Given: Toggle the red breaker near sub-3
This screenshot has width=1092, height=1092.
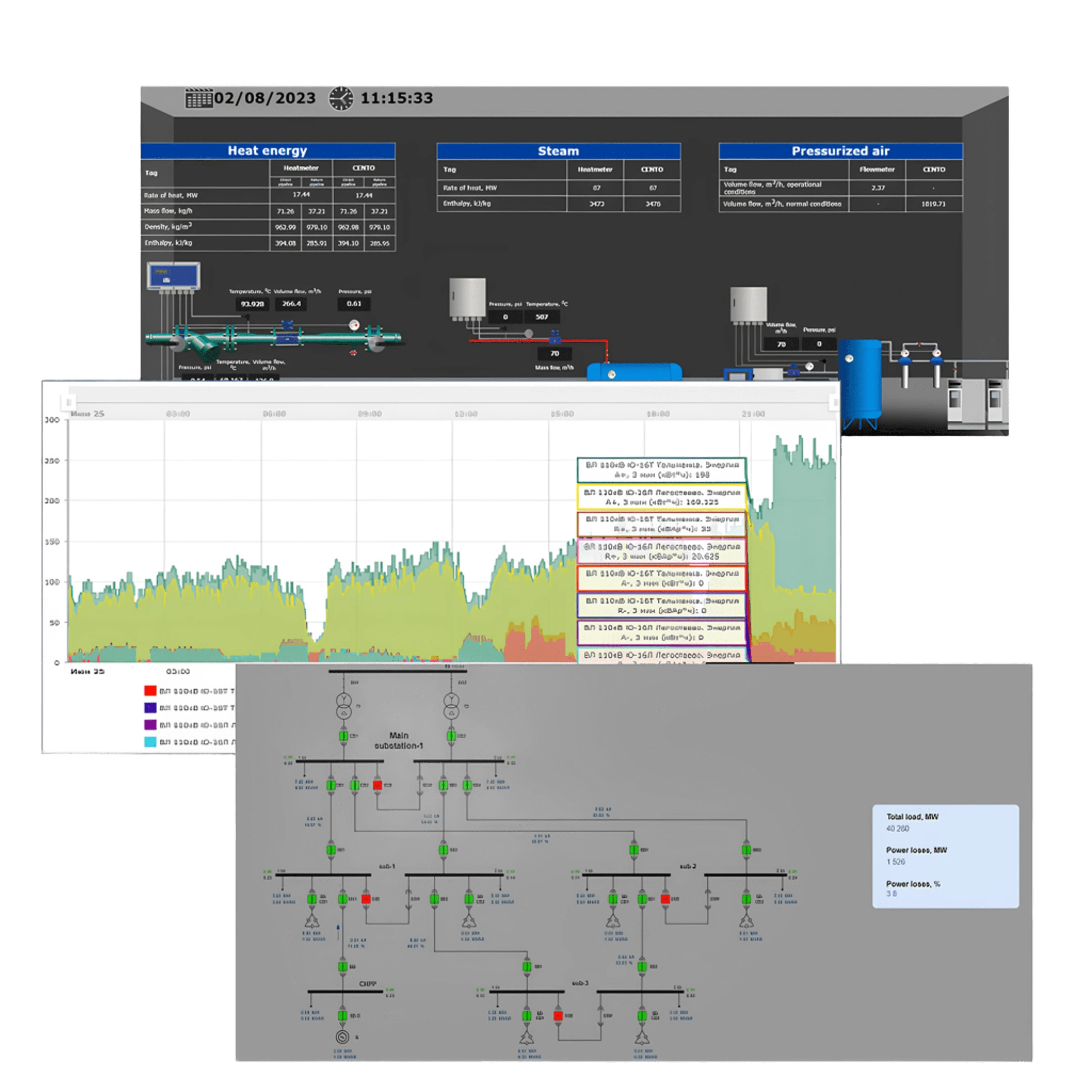Looking at the screenshot, I should [558, 1016].
